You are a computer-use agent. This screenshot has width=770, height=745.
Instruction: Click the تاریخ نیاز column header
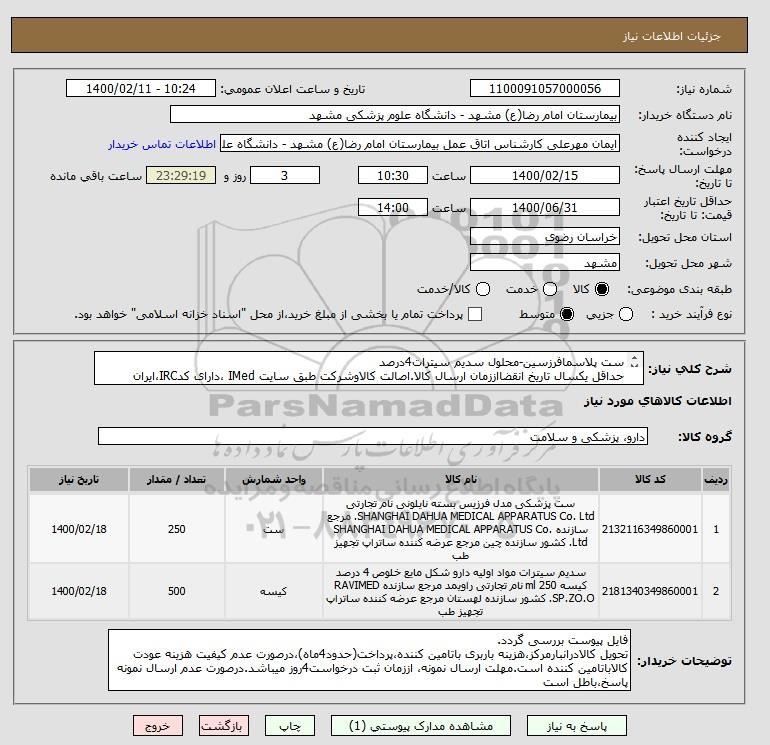pyautogui.click(x=79, y=479)
